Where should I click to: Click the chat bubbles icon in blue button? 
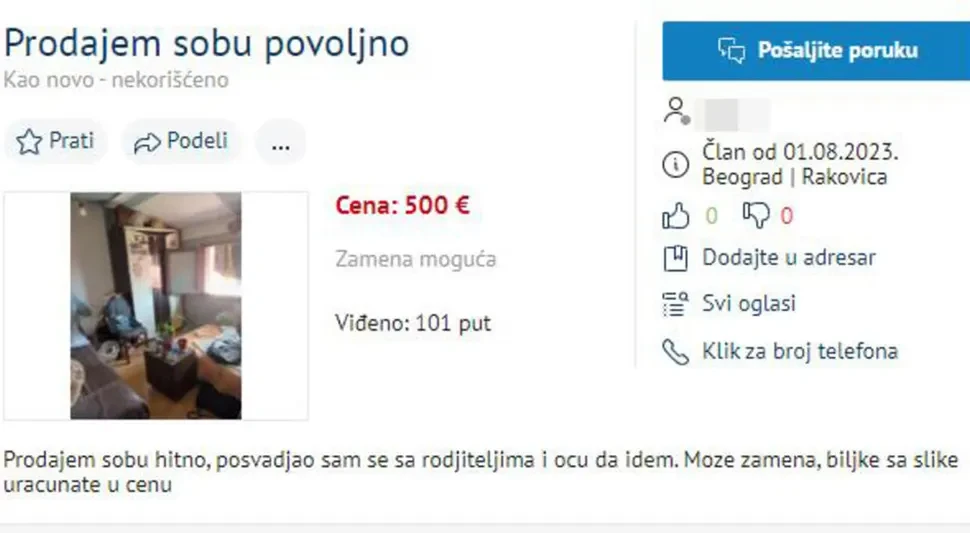pyautogui.click(x=732, y=51)
